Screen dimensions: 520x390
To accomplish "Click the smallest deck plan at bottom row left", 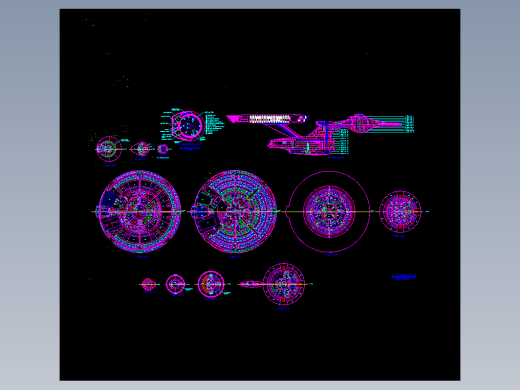I will click(148, 284).
